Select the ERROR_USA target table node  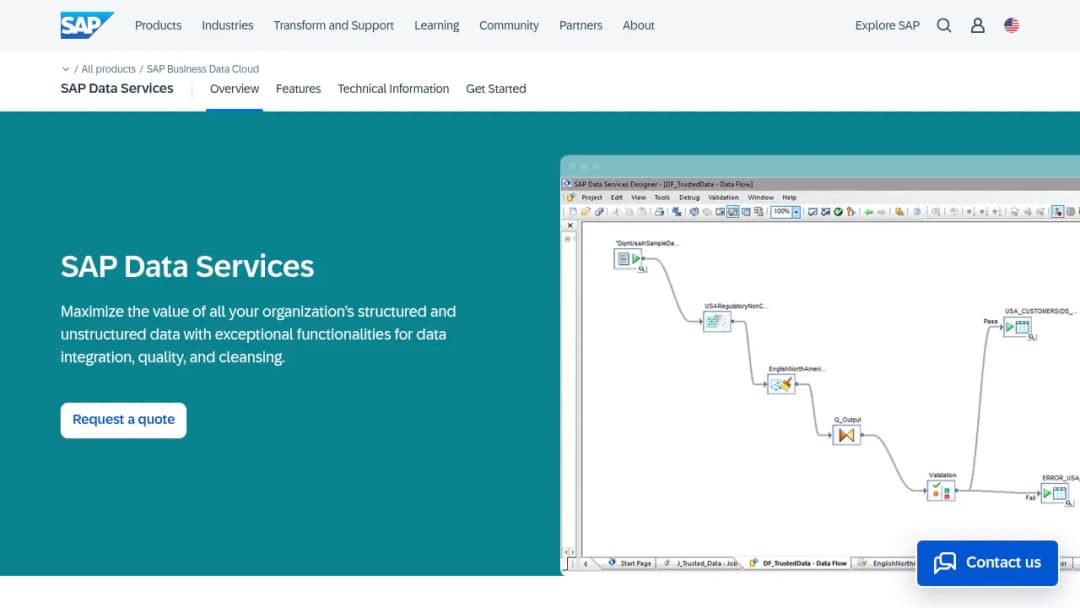click(x=1055, y=493)
